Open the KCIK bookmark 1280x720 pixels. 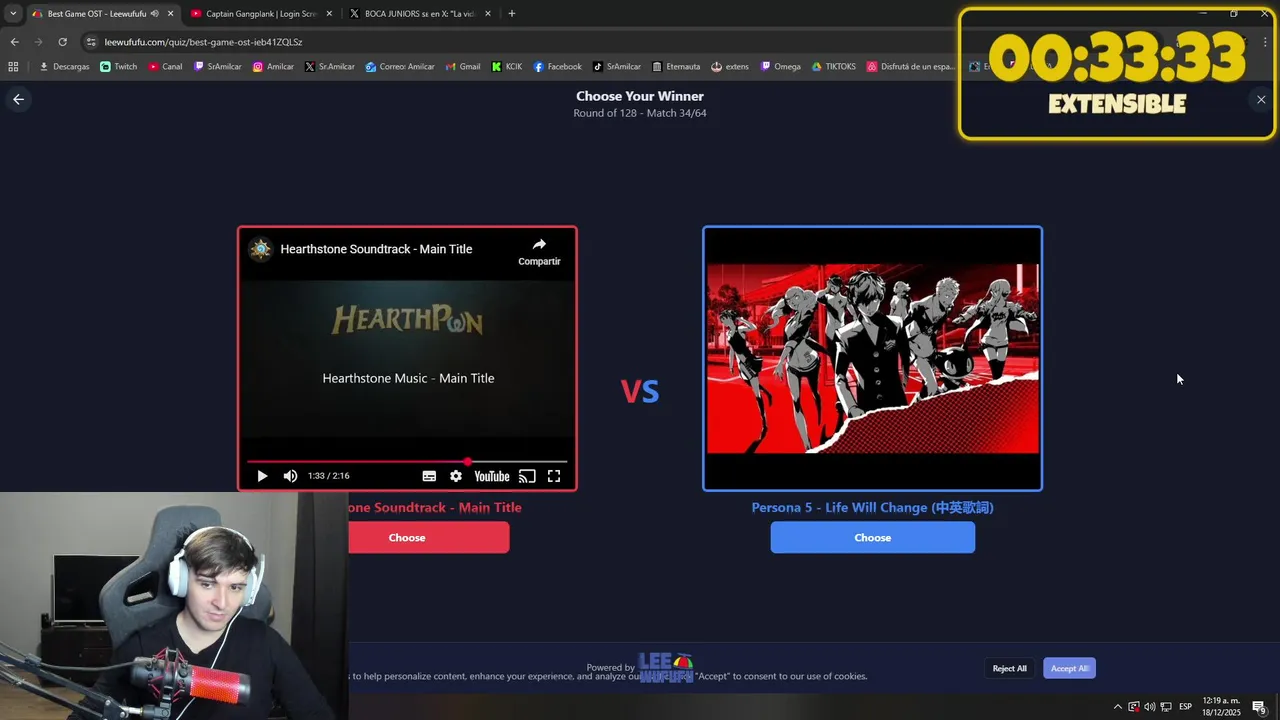(x=507, y=67)
